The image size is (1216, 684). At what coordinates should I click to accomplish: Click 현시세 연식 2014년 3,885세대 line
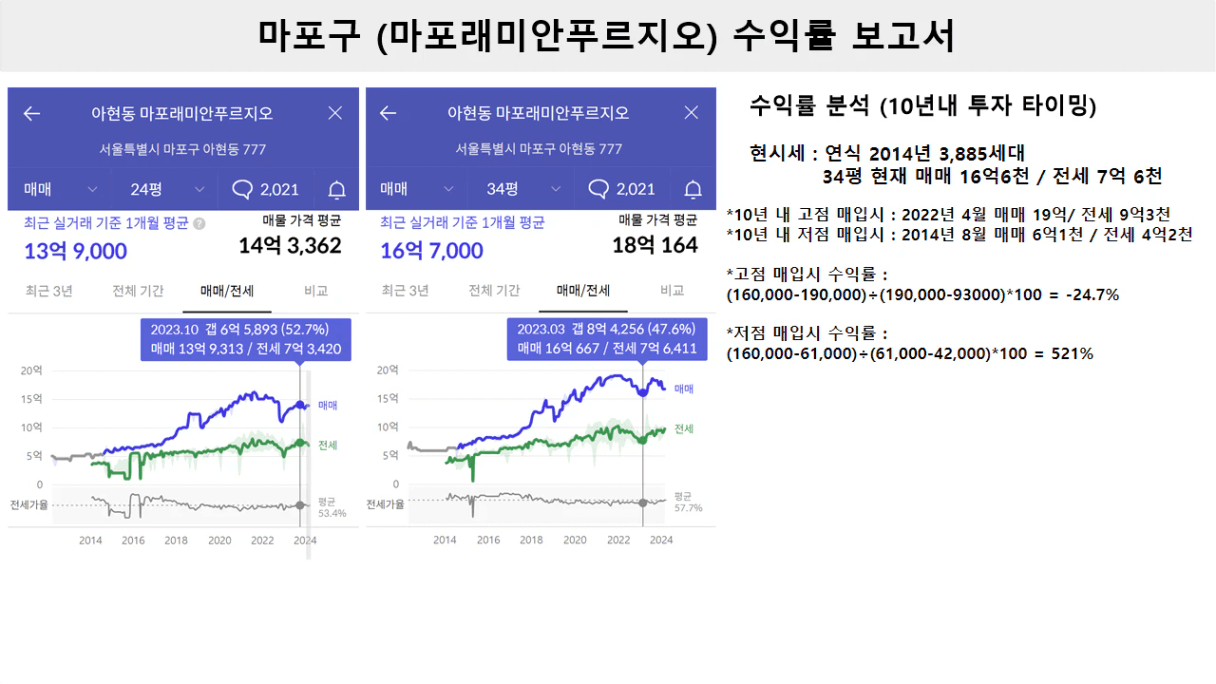tap(887, 154)
